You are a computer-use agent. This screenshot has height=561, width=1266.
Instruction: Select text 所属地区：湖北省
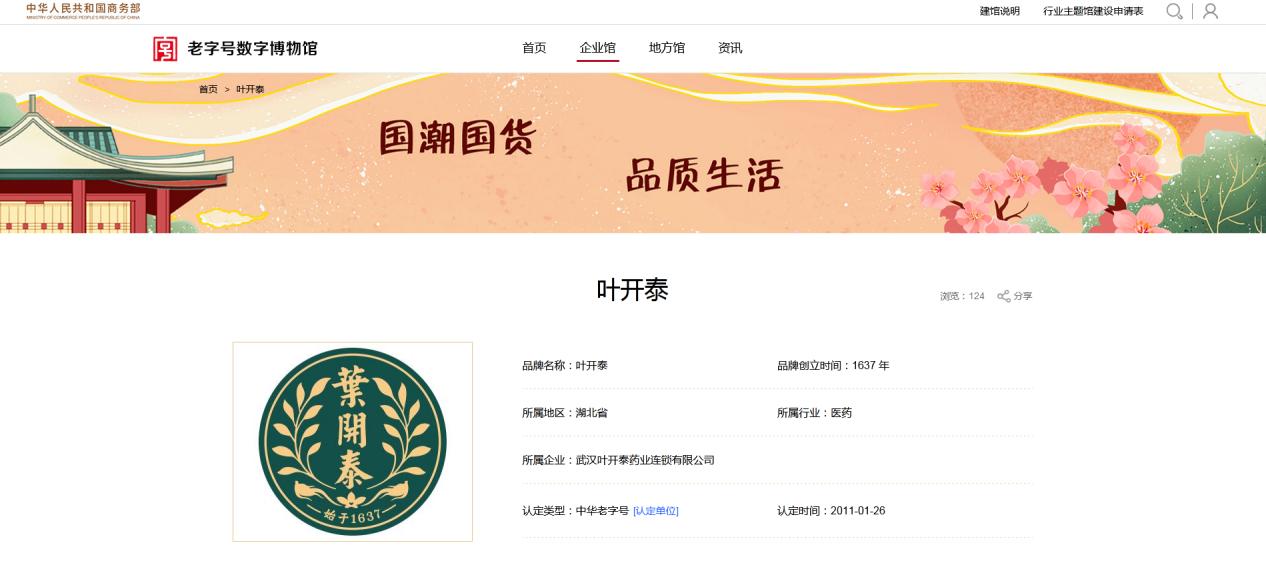point(565,413)
